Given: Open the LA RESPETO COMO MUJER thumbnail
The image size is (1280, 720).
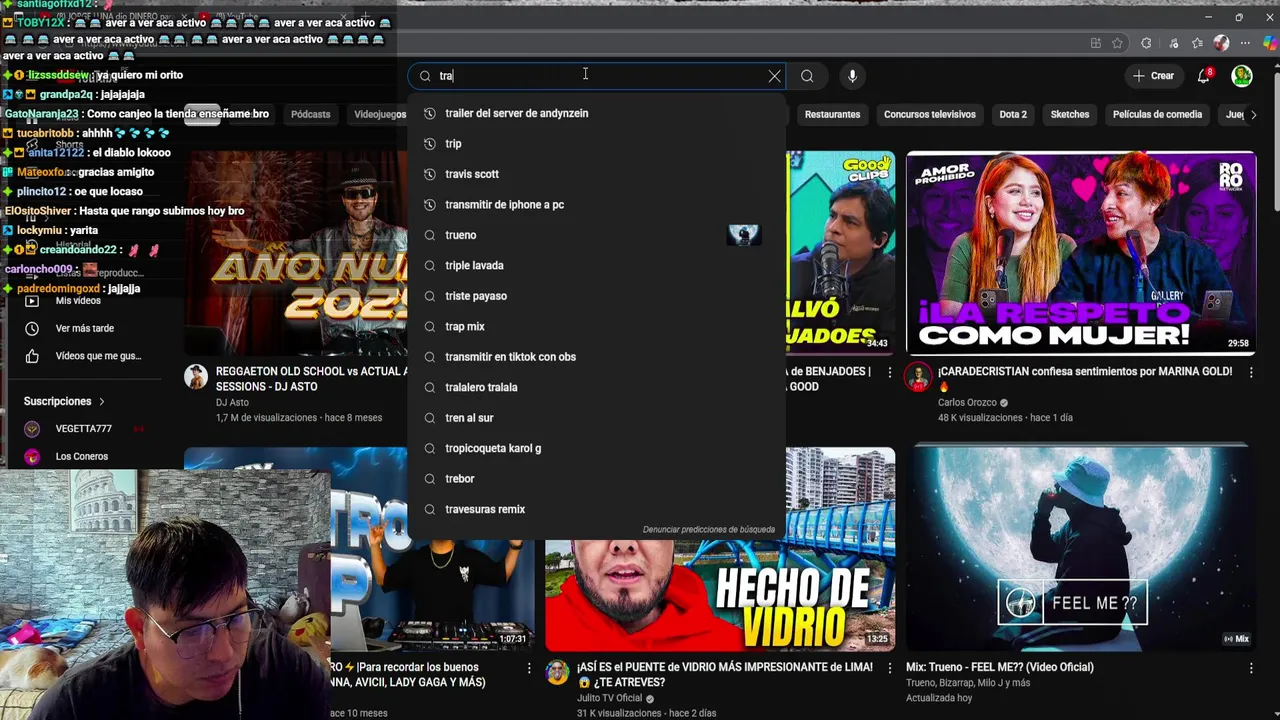Looking at the screenshot, I should (1081, 253).
